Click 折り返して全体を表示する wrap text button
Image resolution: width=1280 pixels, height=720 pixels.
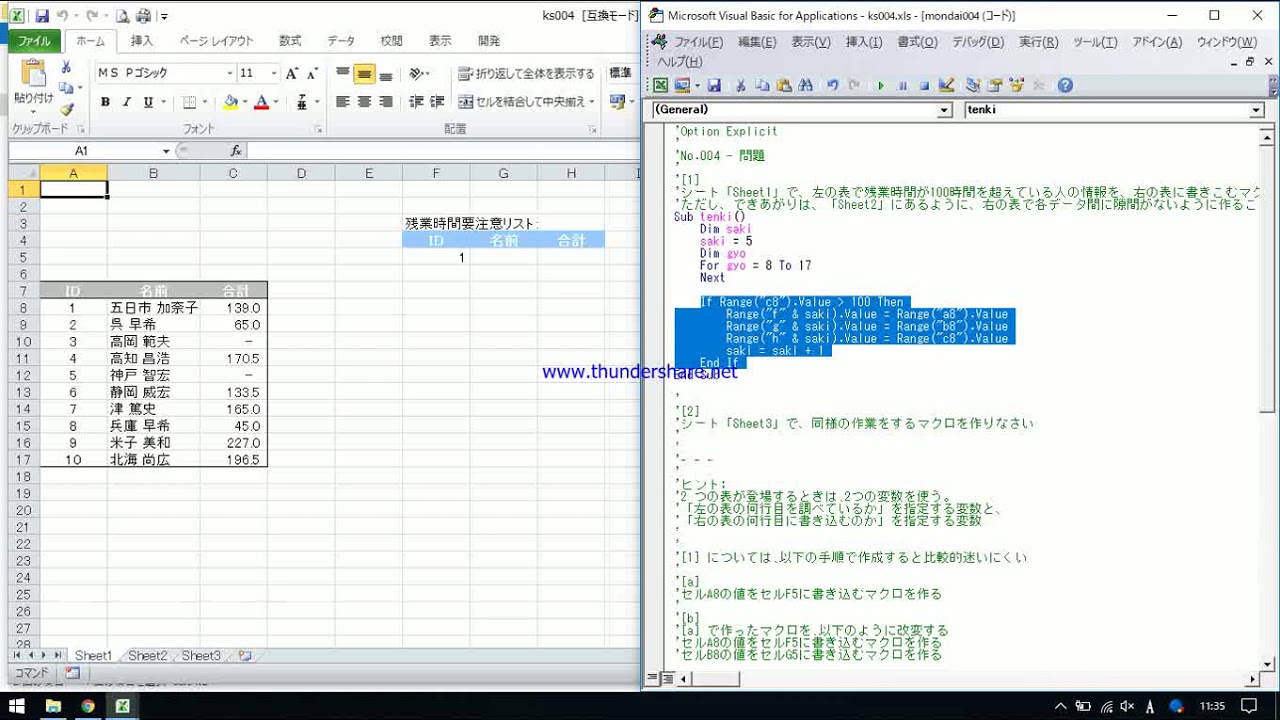pos(526,74)
